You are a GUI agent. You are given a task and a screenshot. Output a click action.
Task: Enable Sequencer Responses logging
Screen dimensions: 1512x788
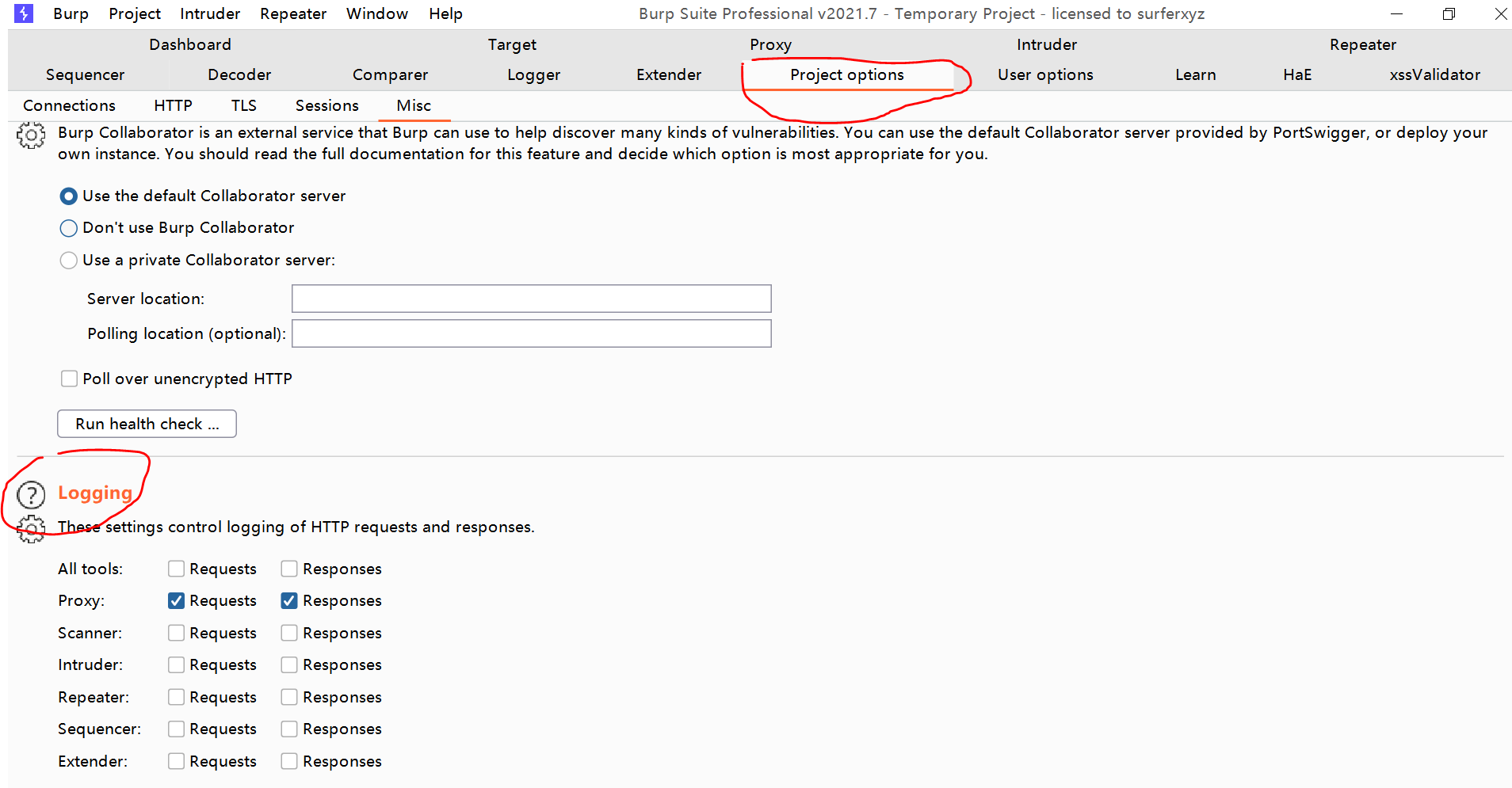point(289,729)
